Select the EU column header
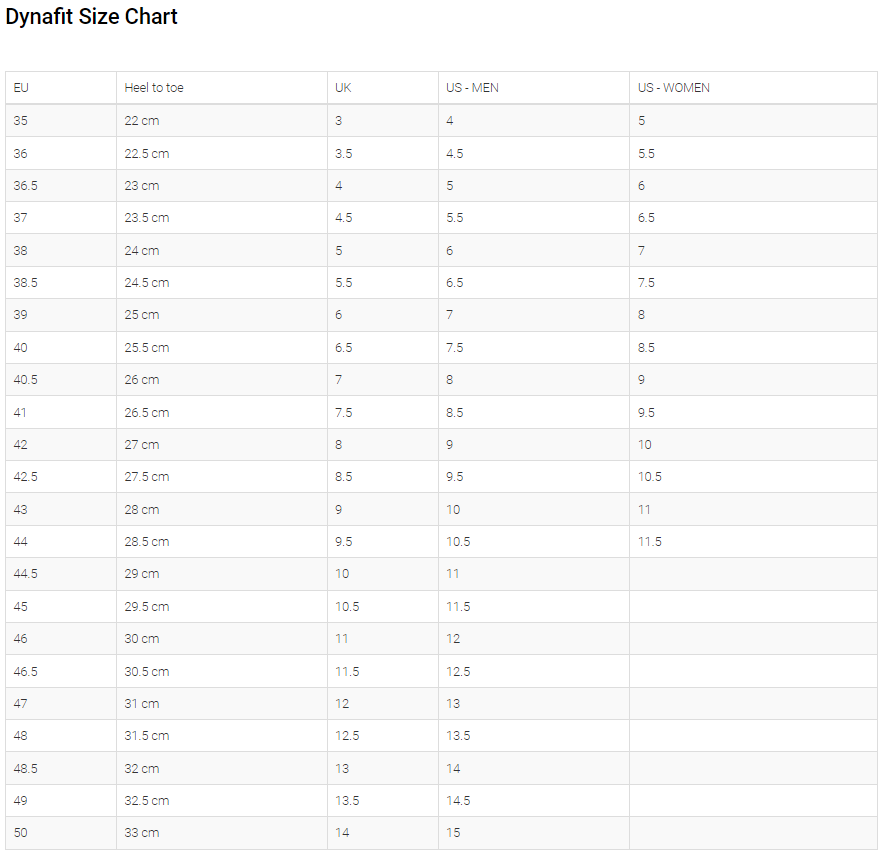 21,88
